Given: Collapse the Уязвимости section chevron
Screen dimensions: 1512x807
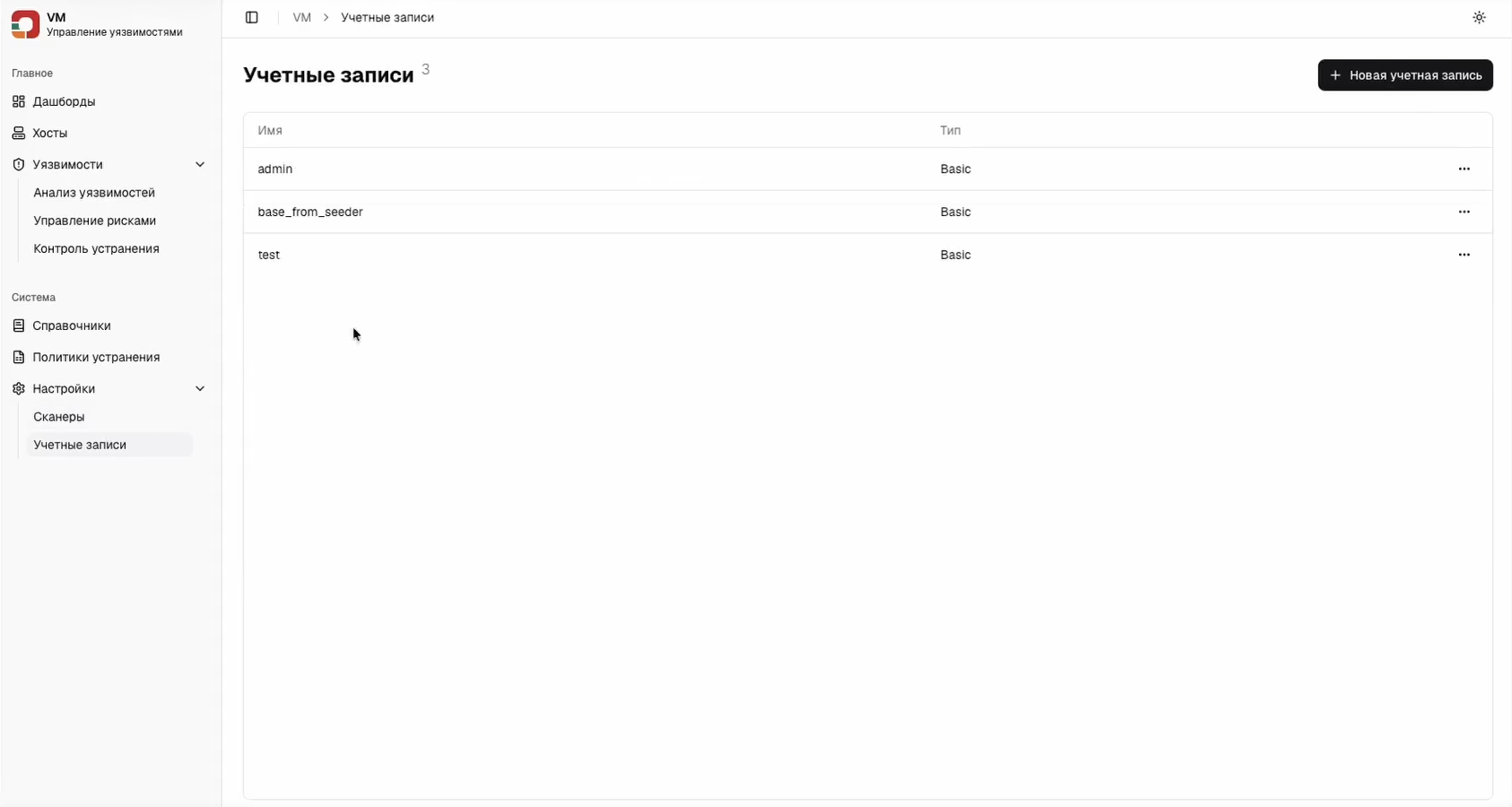Looking at the screenshot, I should pos(200,165).
